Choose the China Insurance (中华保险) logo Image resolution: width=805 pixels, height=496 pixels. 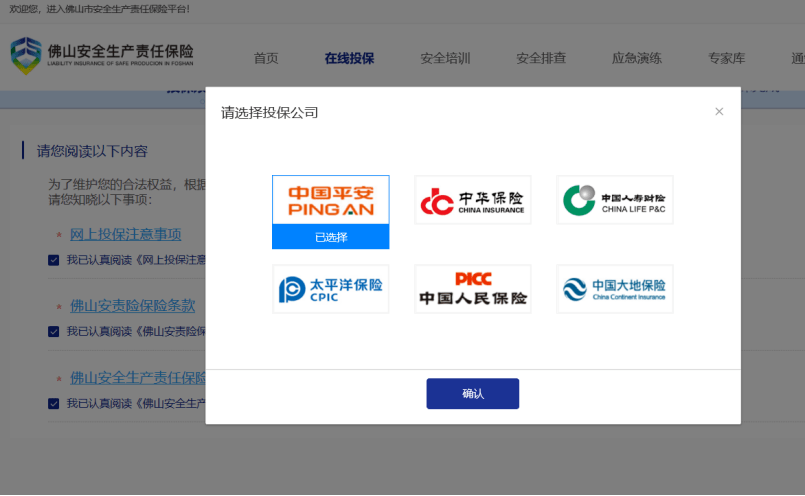point(472,200)
